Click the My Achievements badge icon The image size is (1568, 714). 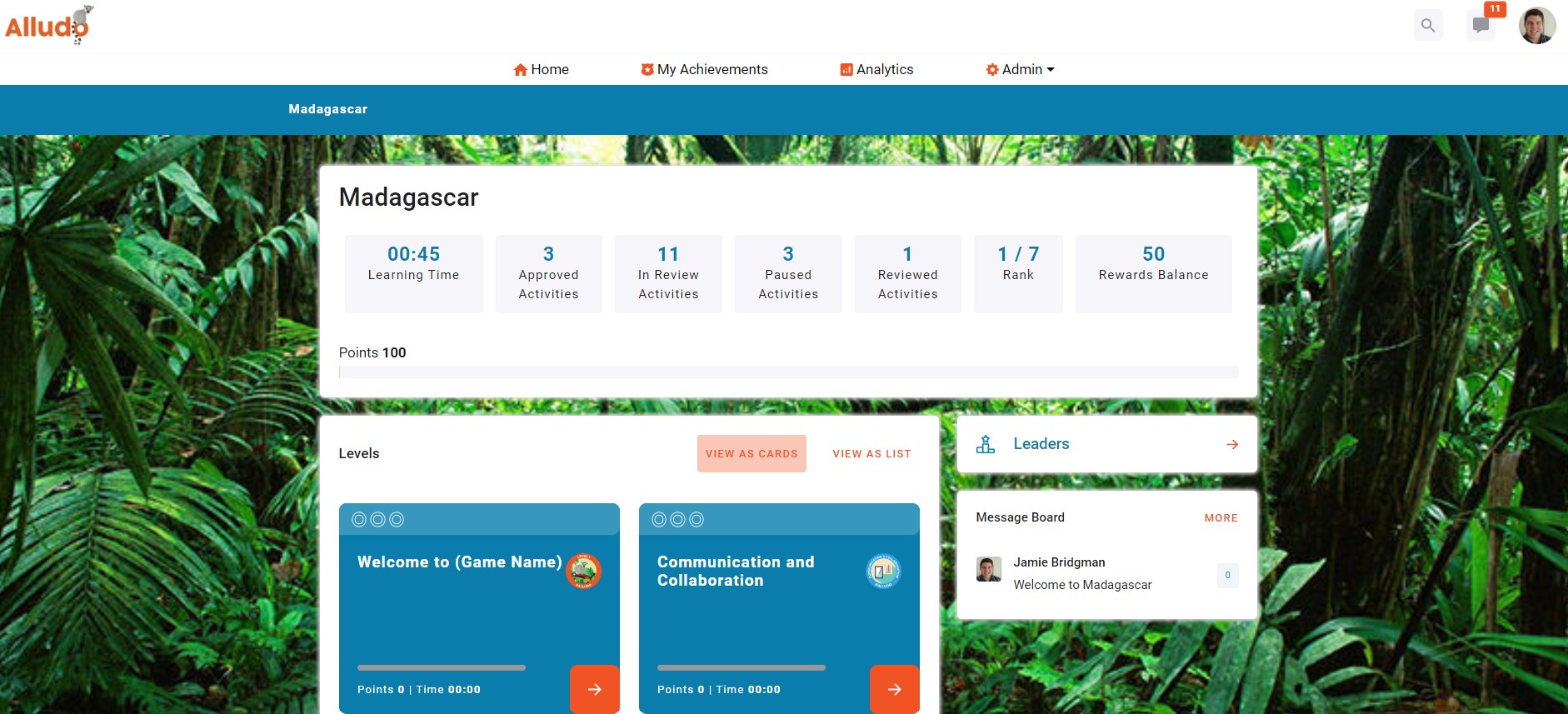click(x=647, y=70)
